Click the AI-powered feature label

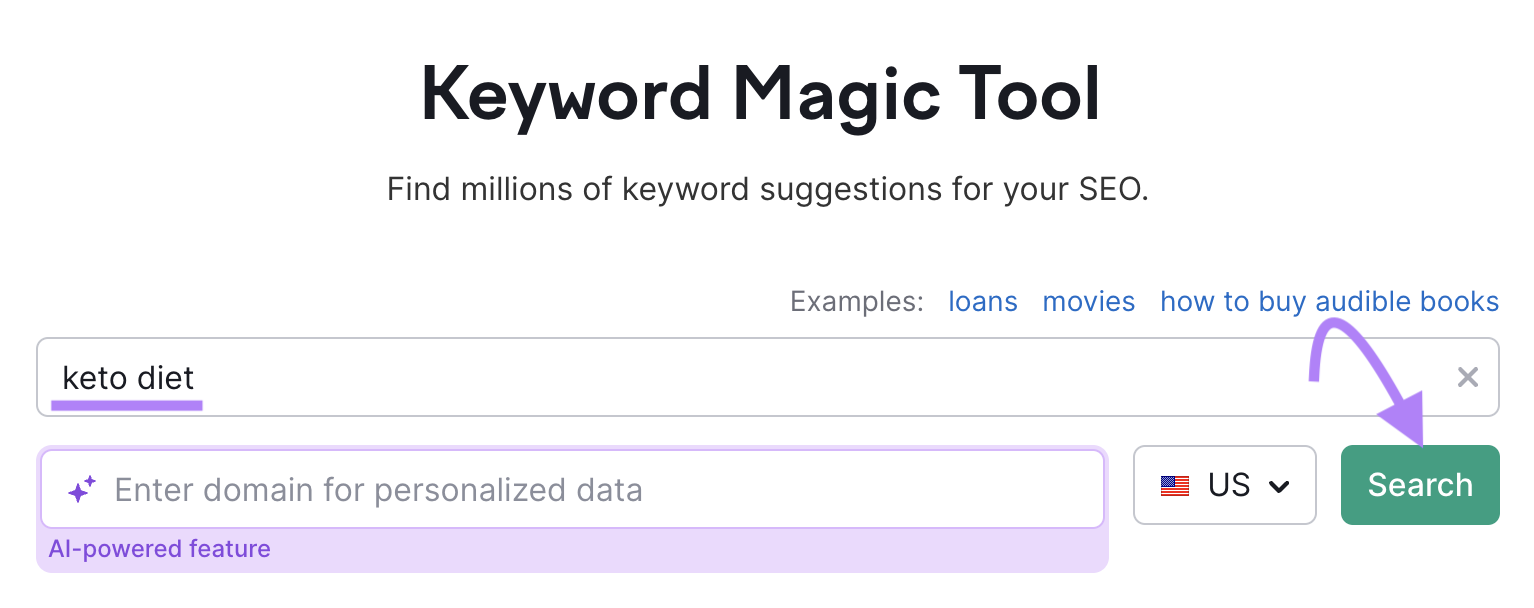[159, 548]
